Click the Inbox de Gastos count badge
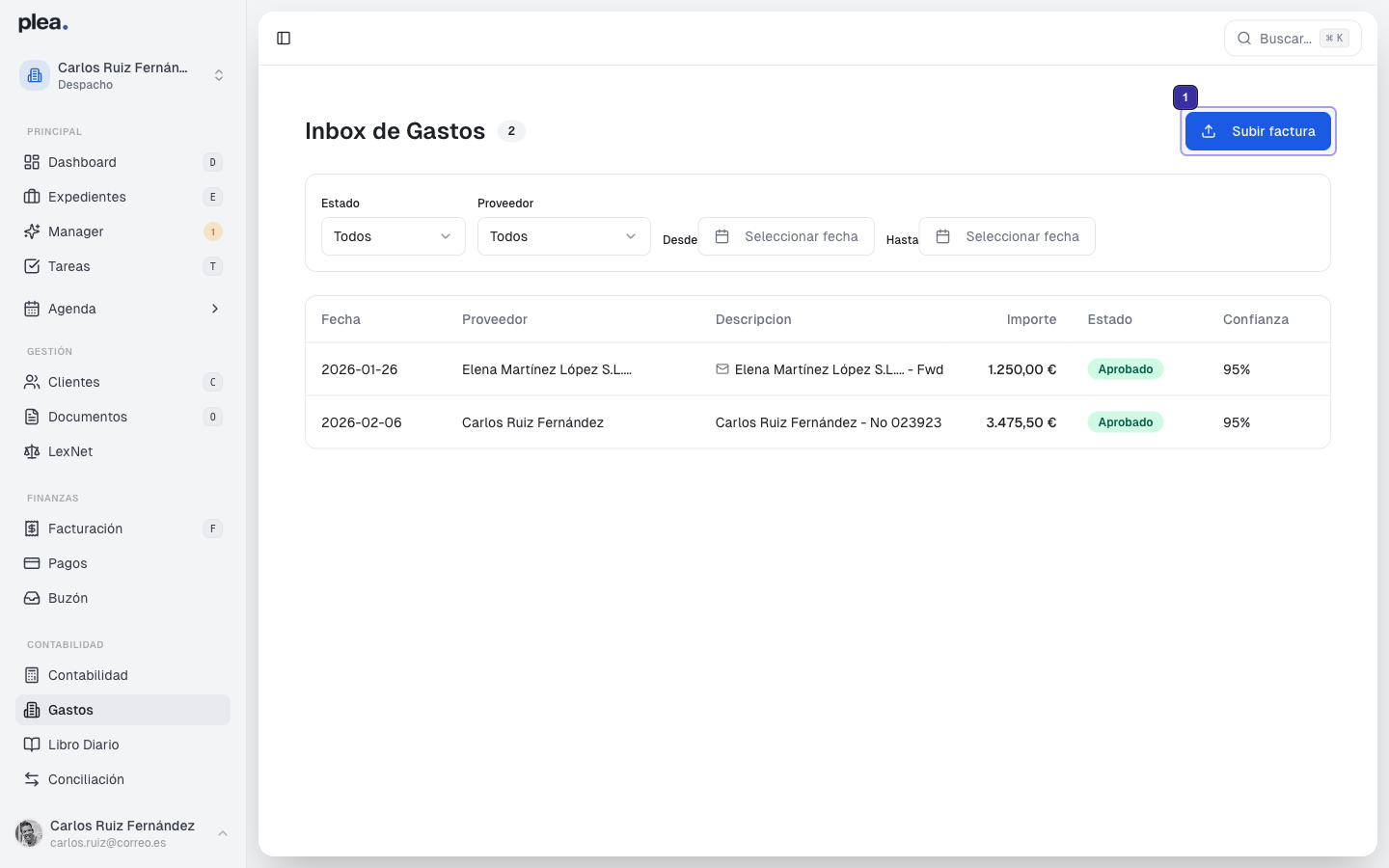This screenshot has height=868, width=1389. pyautogui.click(x=511, y=131)
